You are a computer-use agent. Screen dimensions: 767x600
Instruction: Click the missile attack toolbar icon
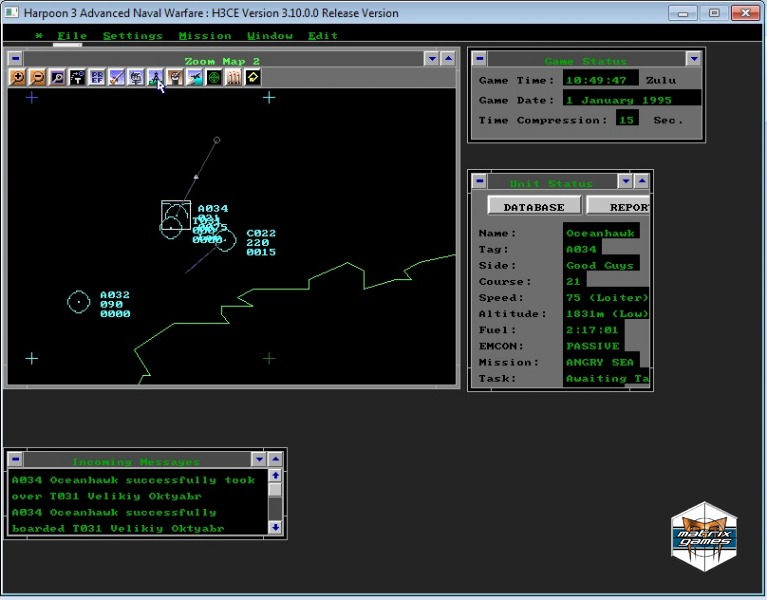point(116,77)
